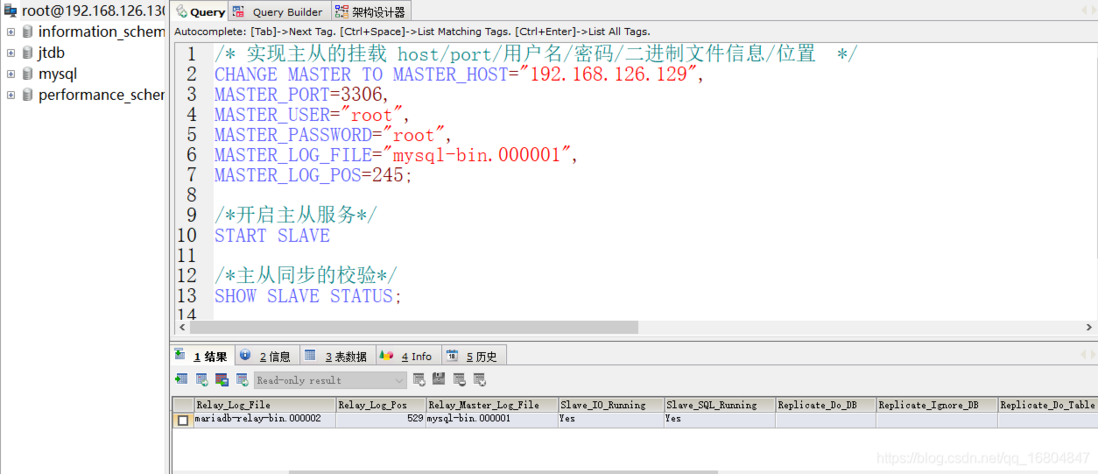
Task: Expand the performance_schema database node
Action: click(11, 95)
